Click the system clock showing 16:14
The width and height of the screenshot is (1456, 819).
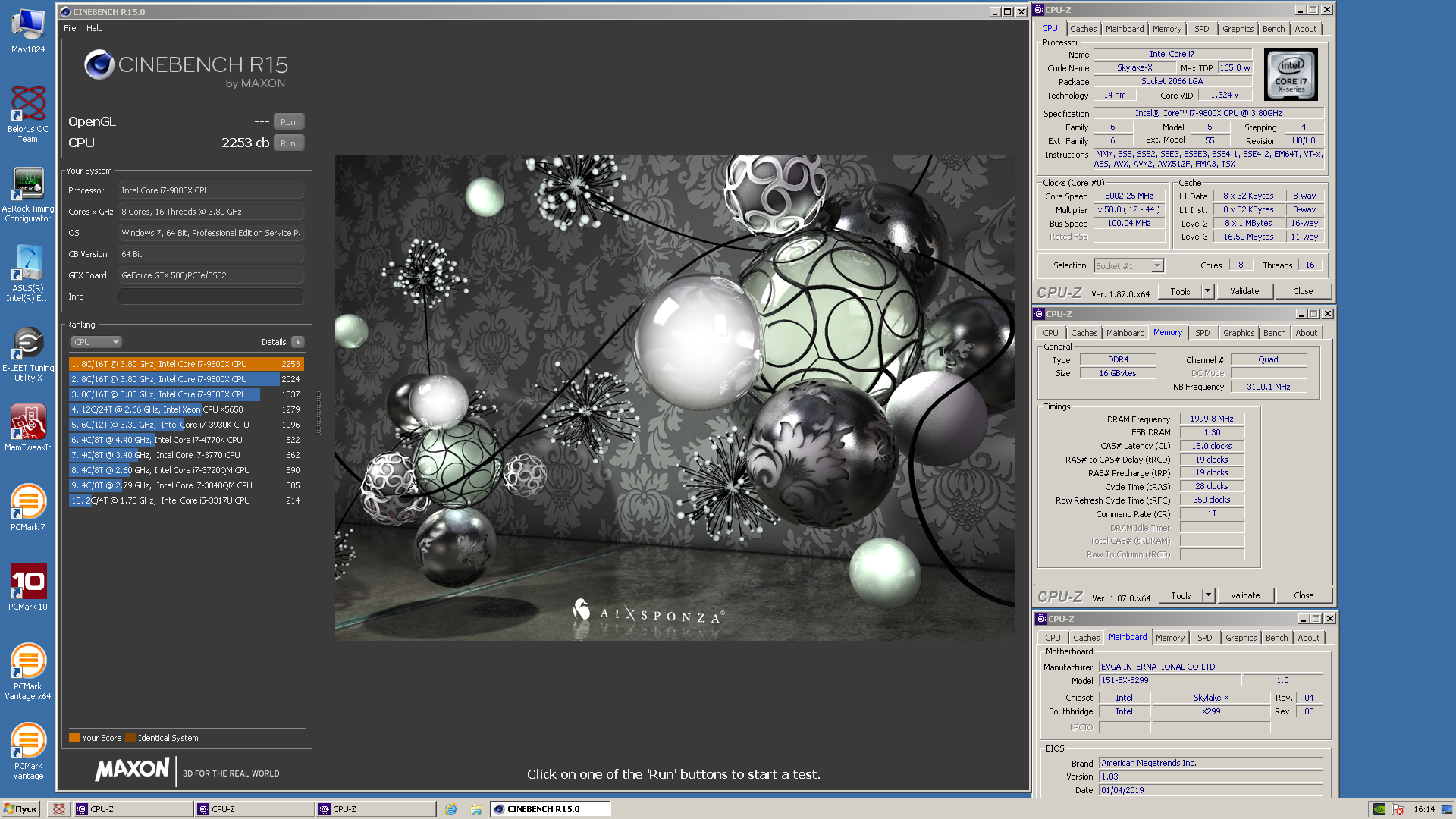click(1423, 809)
